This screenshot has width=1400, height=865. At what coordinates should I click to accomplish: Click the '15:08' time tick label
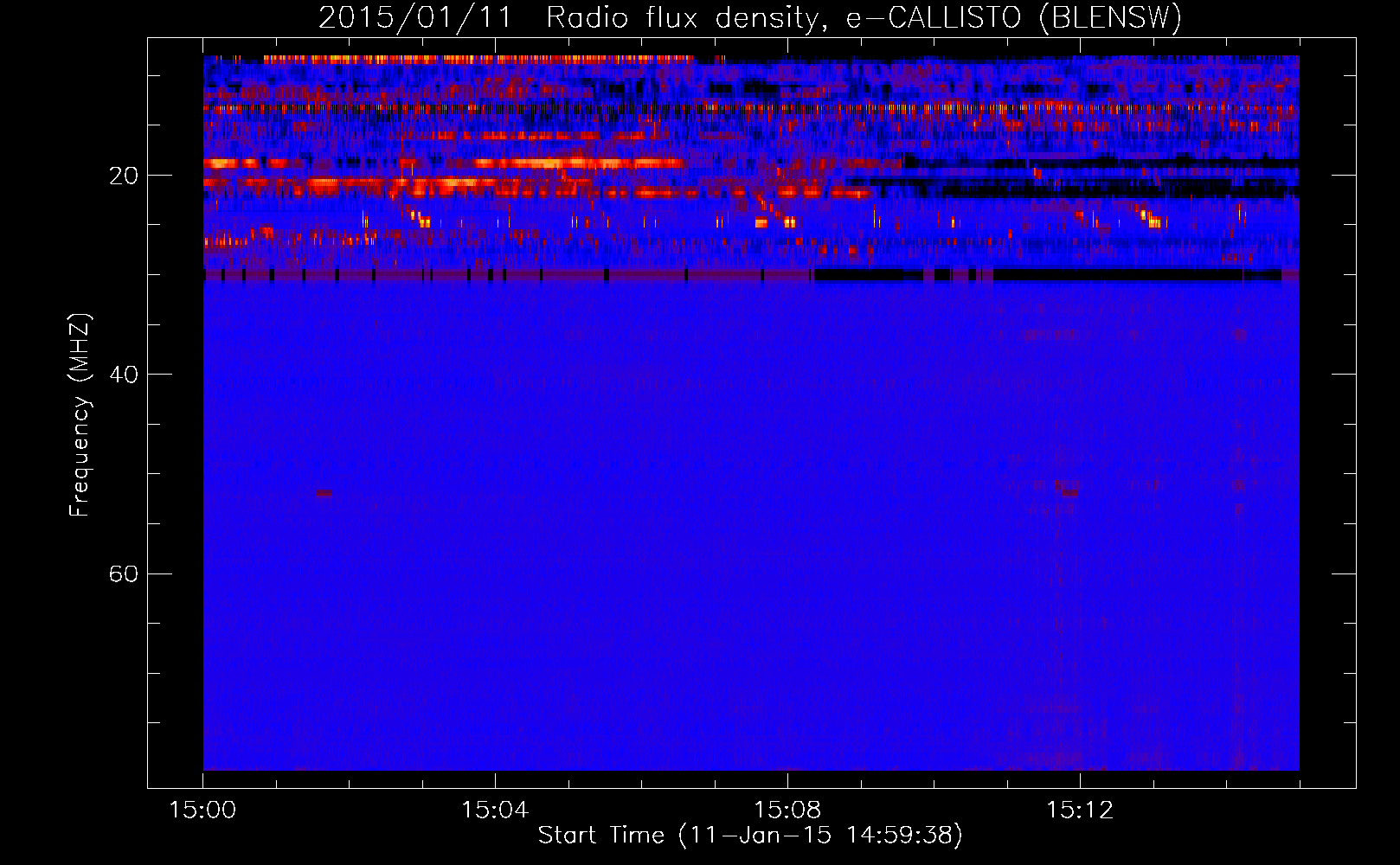787,810
